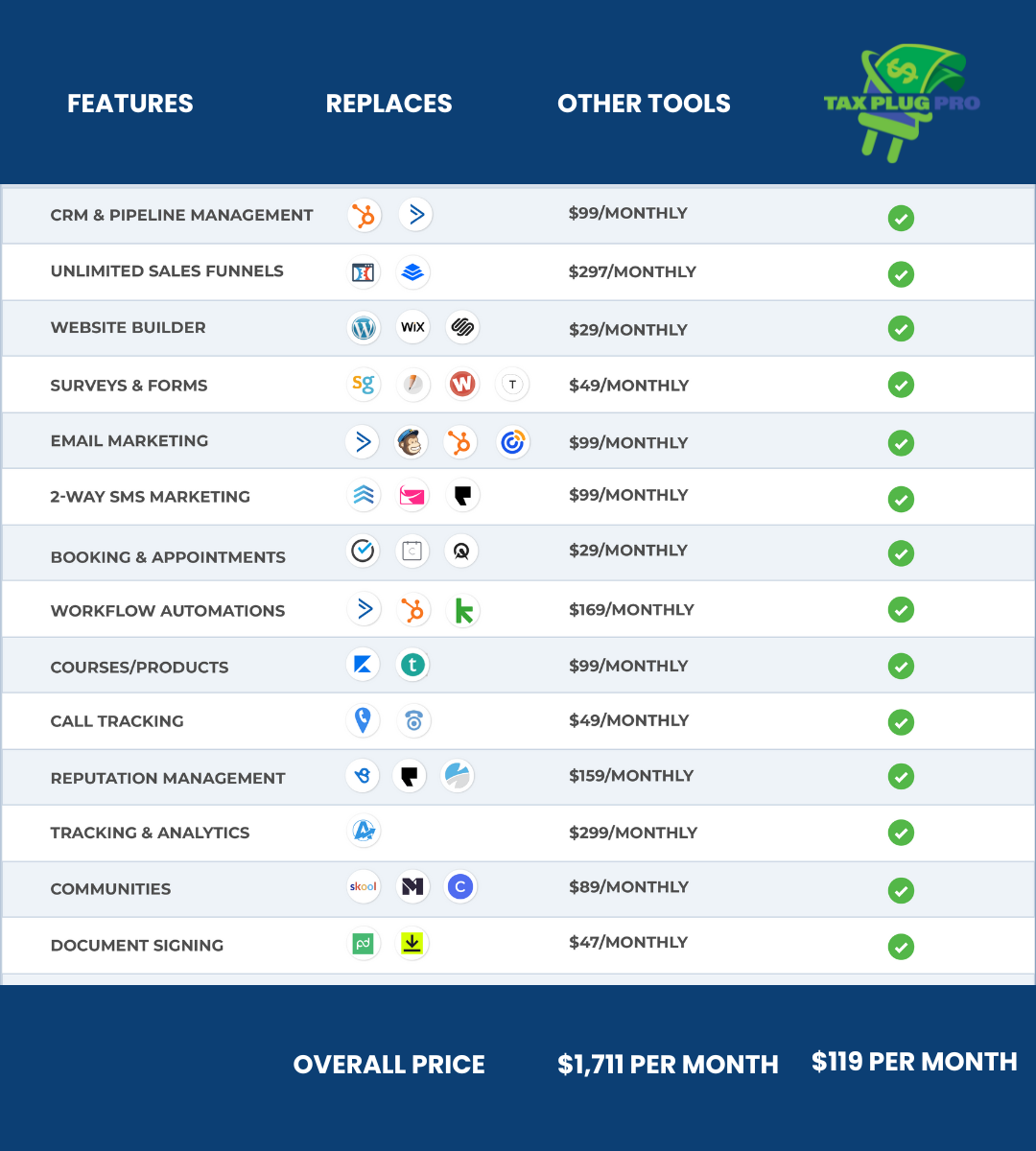This screenshot has height=1151, width=1036.
Task: Select the green 'pd' icon in Document Signing row
Action: [364, 944]
